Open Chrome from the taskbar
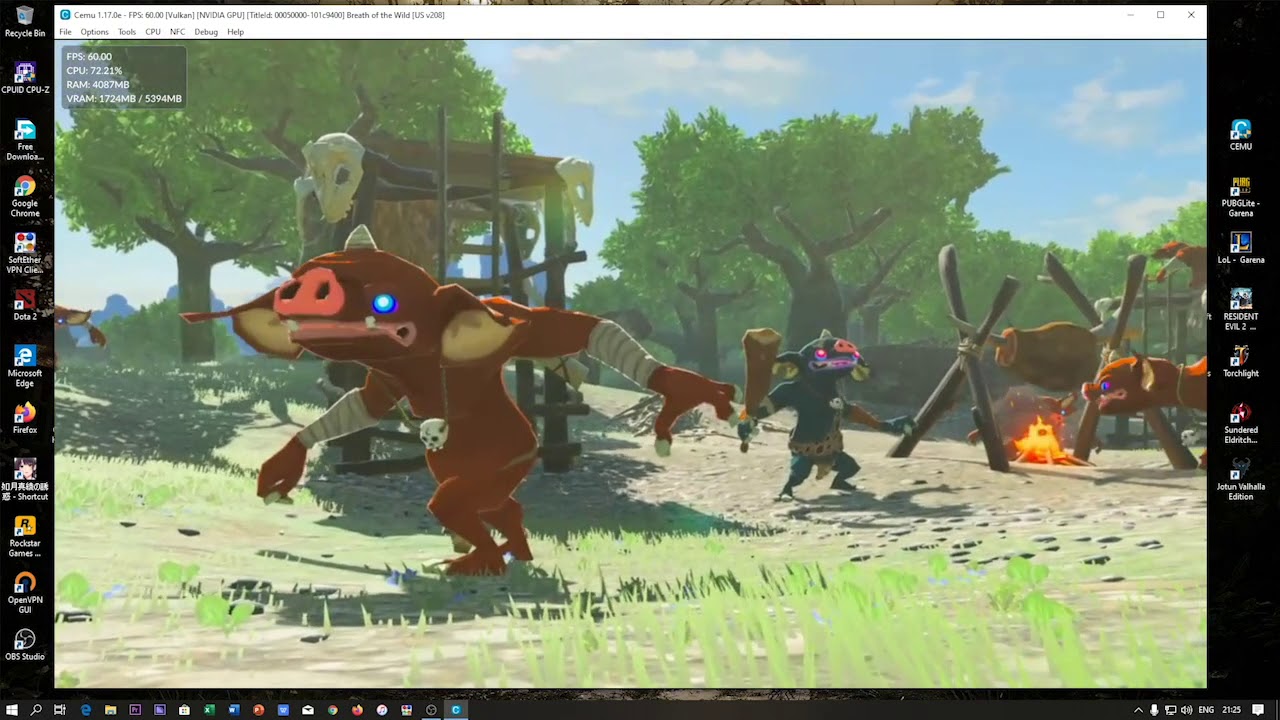 pyautogui.click(x=333, y=710)
